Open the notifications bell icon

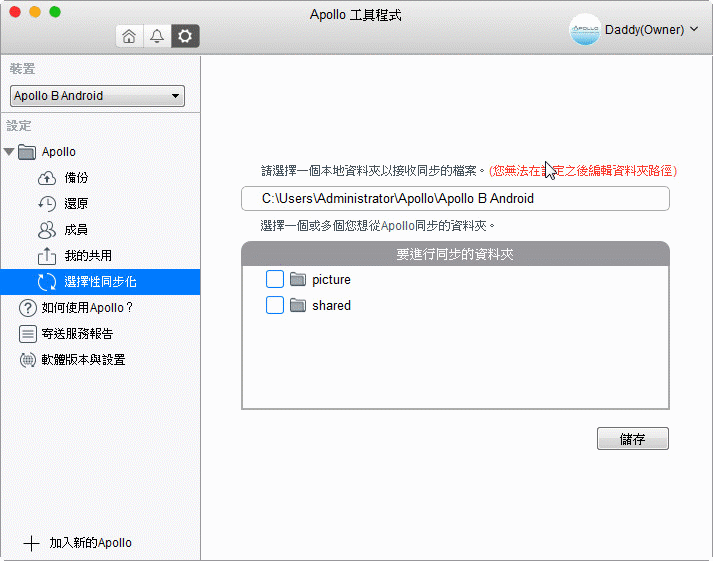coord(157,36)
